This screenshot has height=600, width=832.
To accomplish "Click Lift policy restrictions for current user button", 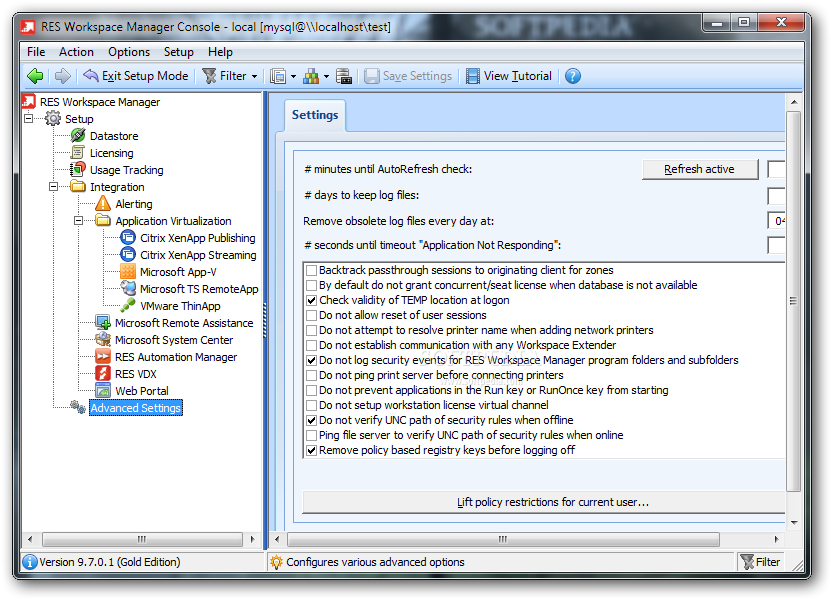I will click(544, 502).
